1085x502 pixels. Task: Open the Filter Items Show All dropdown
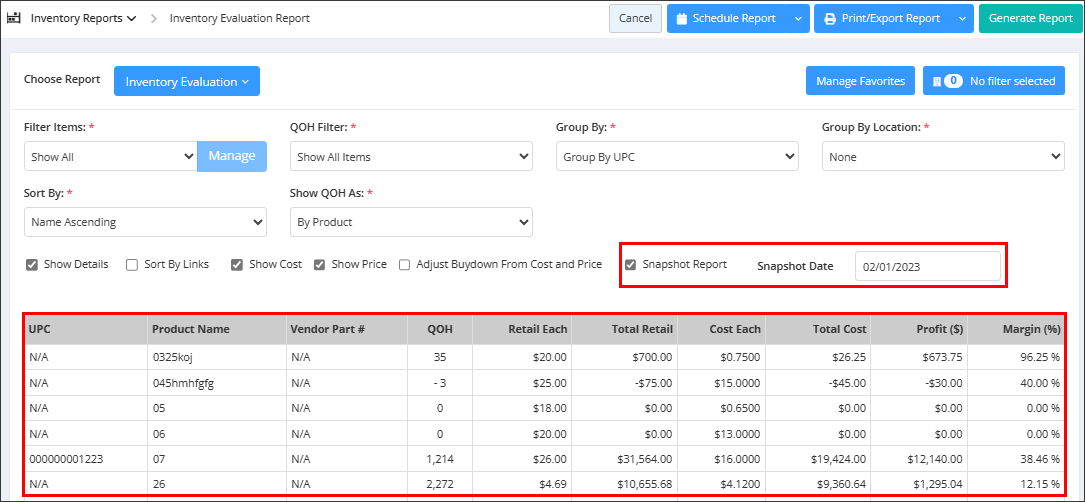111,156
